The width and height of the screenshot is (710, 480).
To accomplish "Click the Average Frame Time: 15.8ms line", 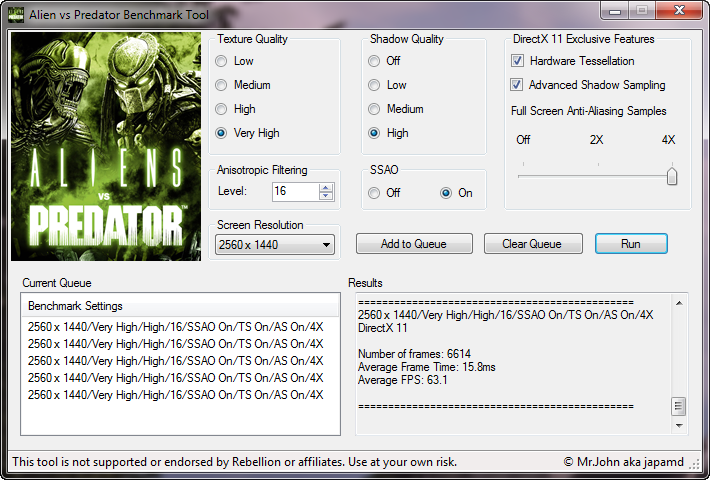I will (427, 367).
